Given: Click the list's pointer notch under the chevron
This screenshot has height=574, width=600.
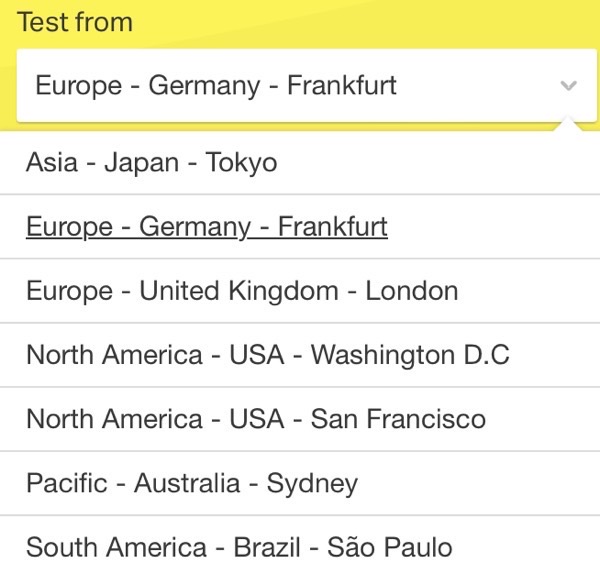Looking at the screenshot, I should click(568, 125).
